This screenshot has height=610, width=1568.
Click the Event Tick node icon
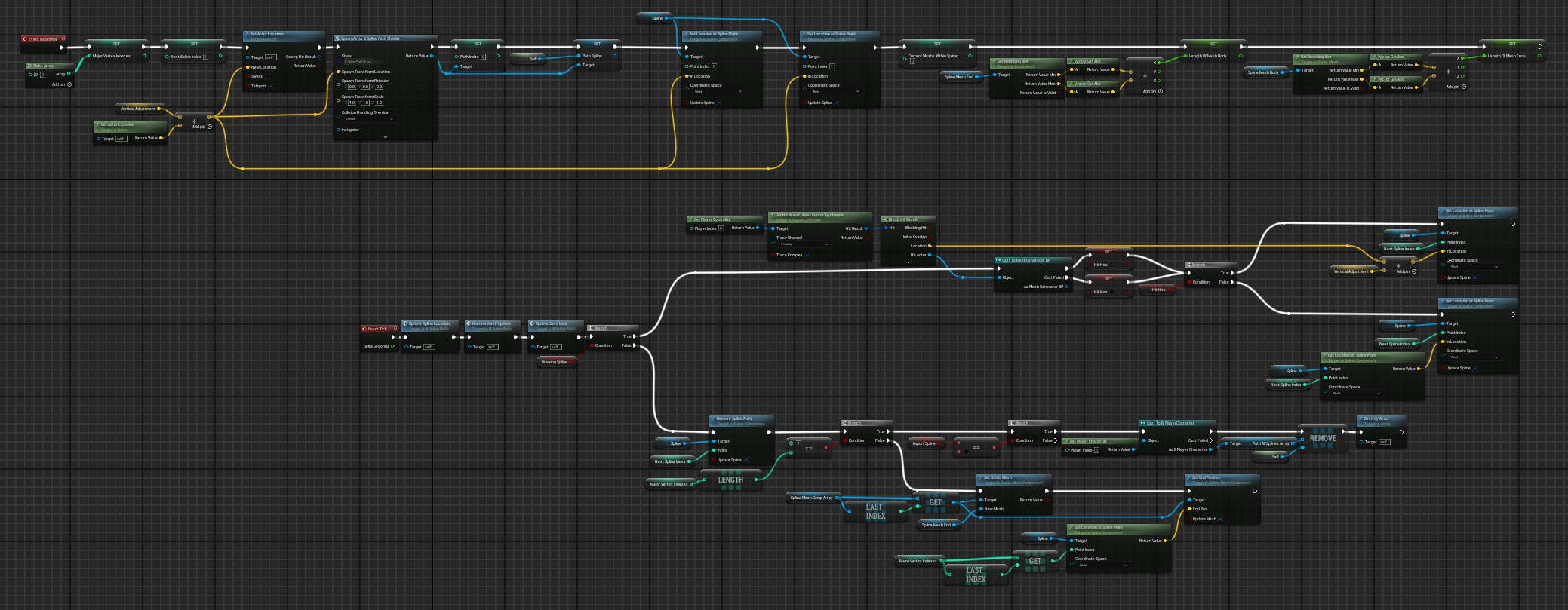(364, 329)
